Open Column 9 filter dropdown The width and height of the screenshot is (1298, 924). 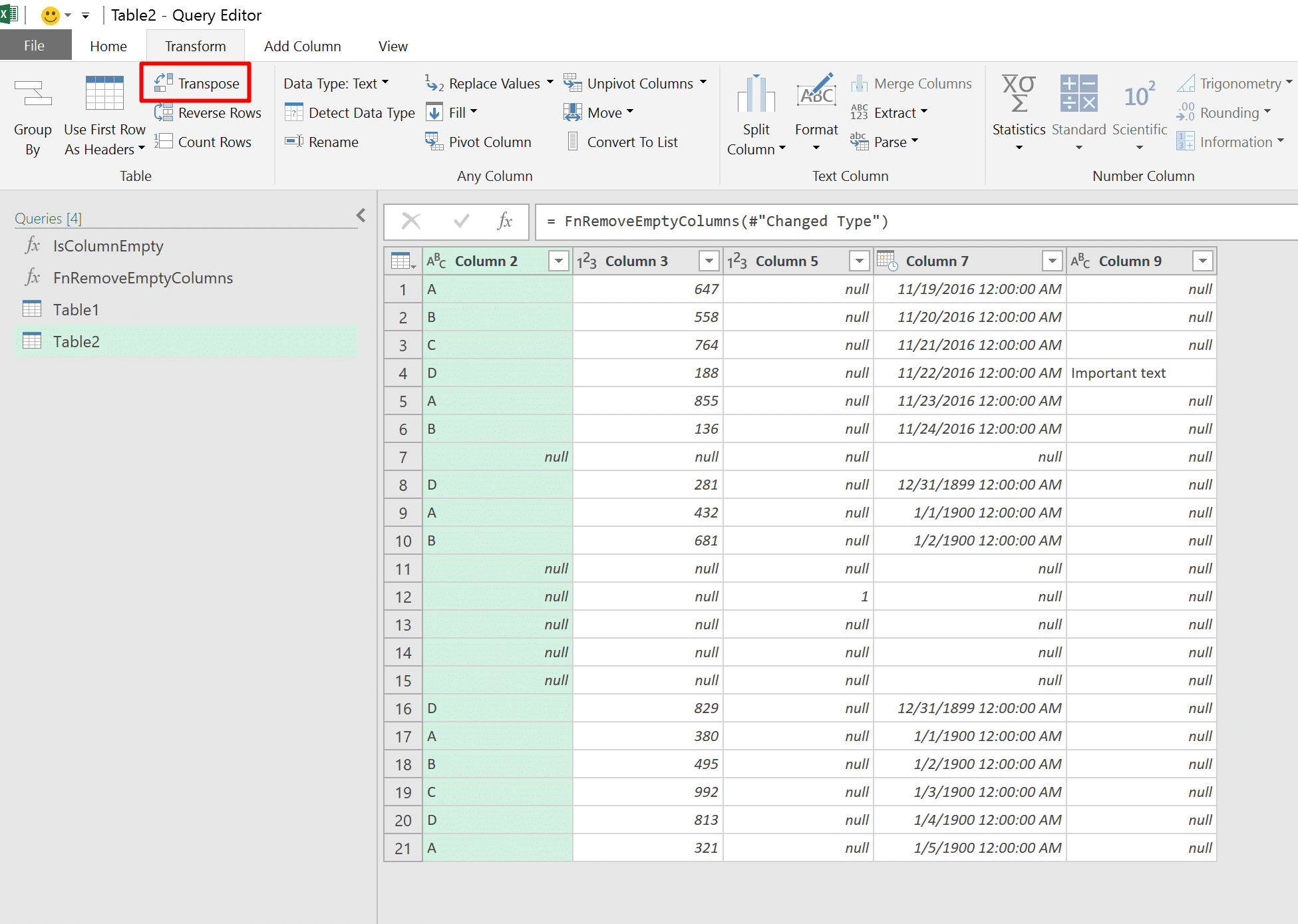pos(1203,261)
